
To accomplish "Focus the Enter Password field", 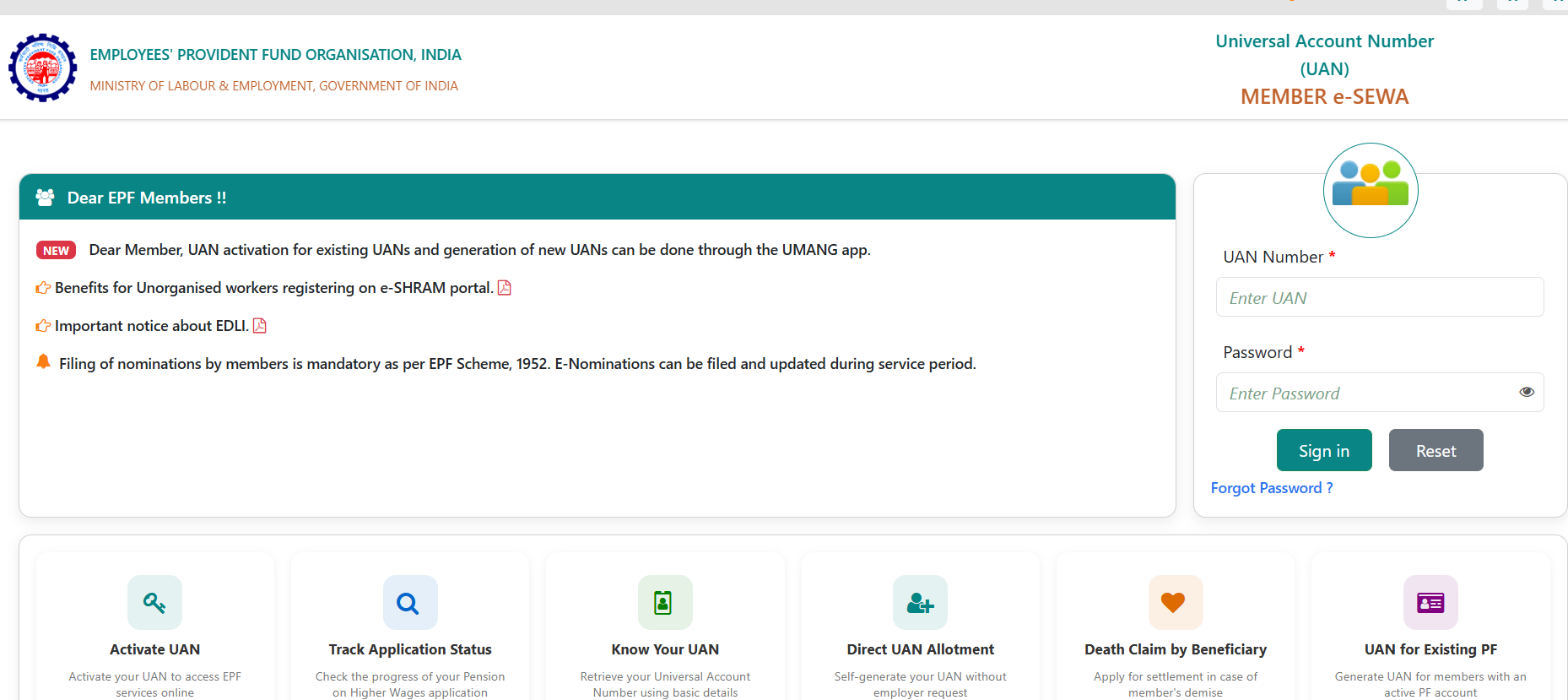I will click(1367, 393).
